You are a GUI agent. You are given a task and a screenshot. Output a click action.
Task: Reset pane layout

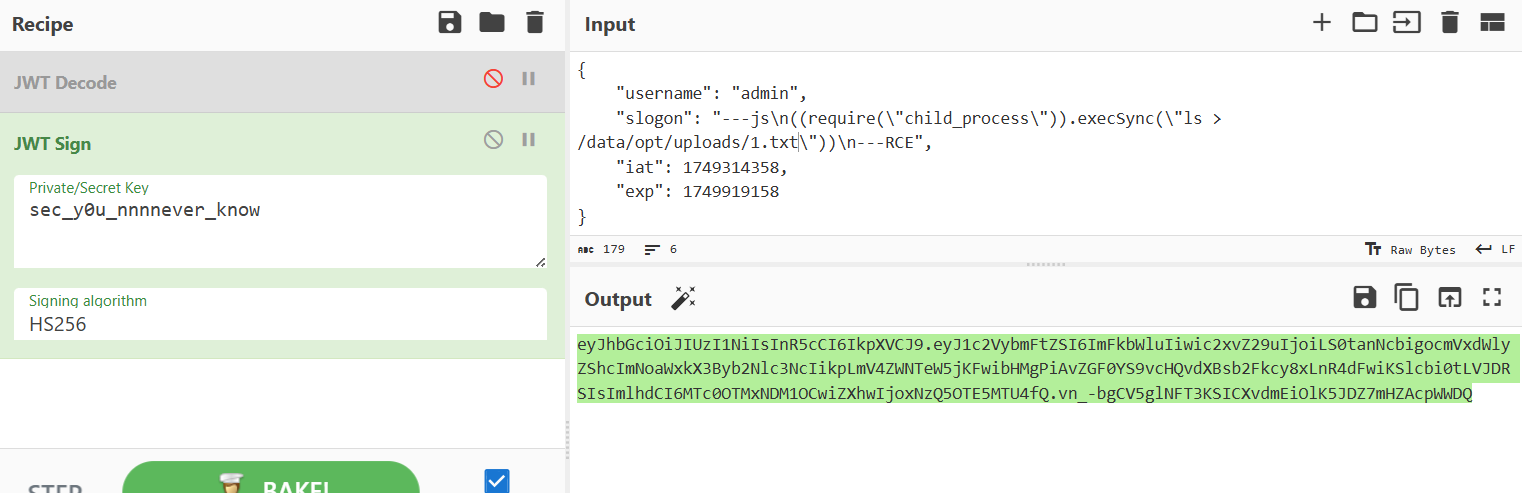point(1492,23)
